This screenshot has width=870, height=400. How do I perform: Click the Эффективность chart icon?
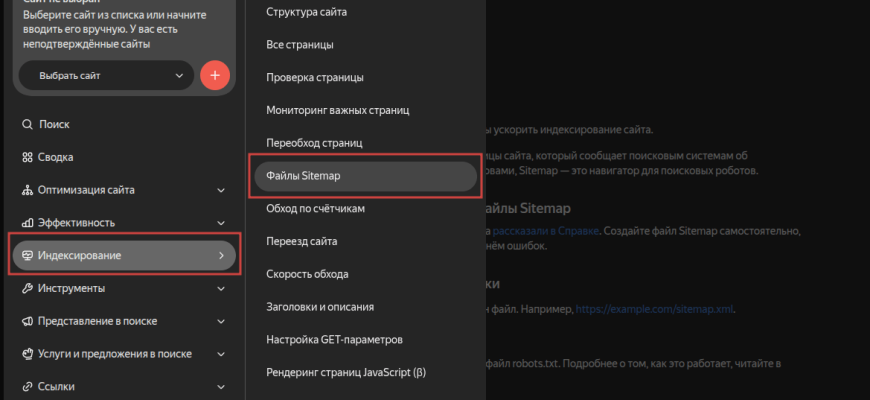(26, 222)
